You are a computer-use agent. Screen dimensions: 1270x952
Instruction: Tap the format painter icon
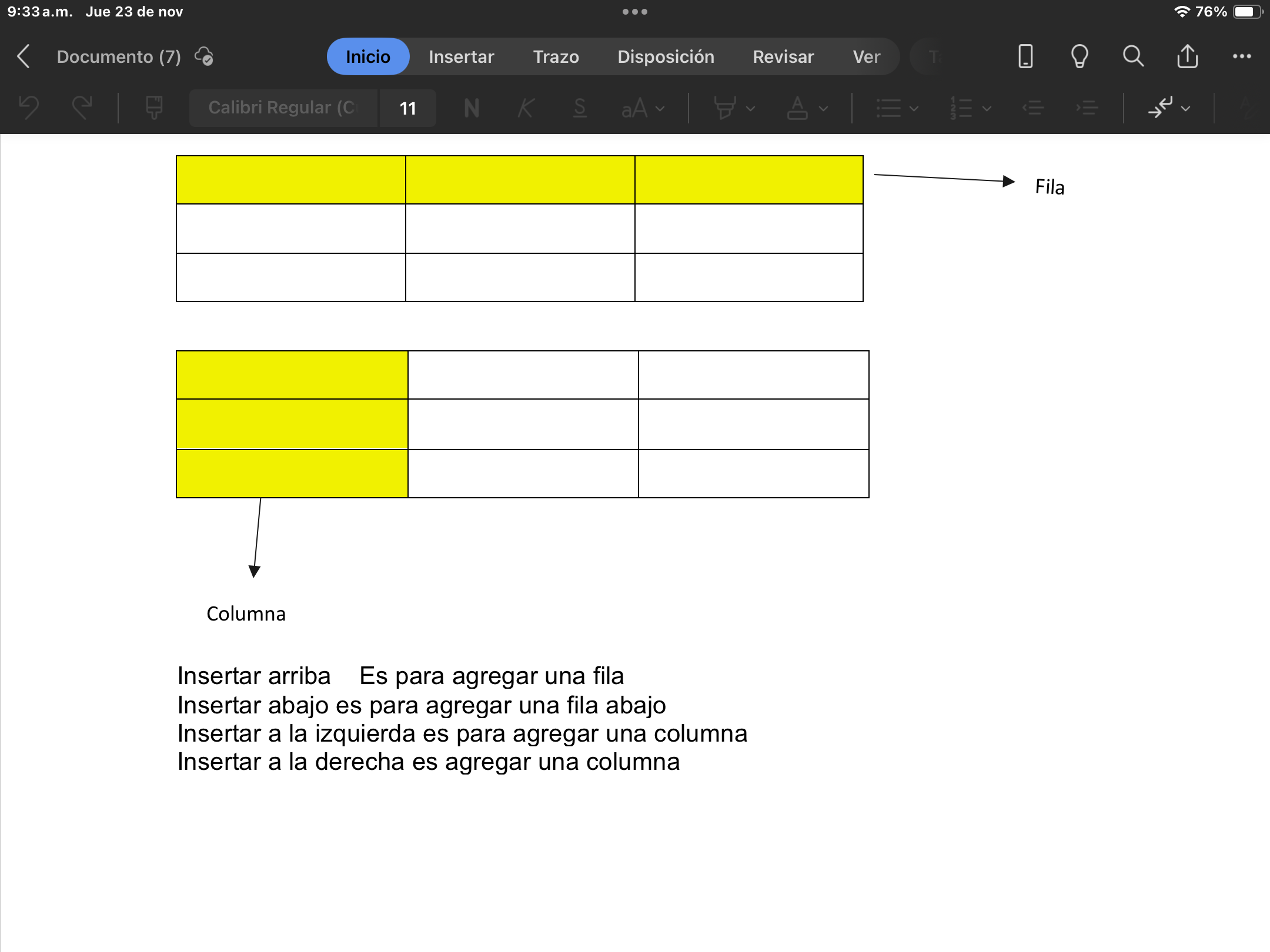coord(154,108)
